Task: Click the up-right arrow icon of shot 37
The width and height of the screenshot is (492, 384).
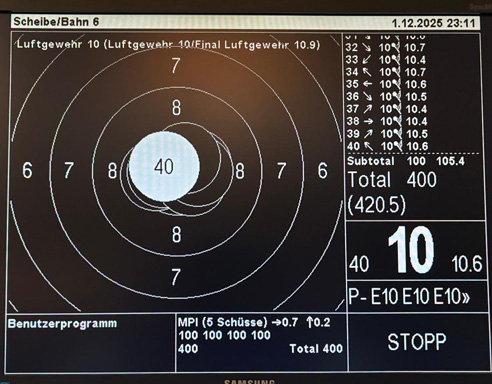Action: [368, 109]
